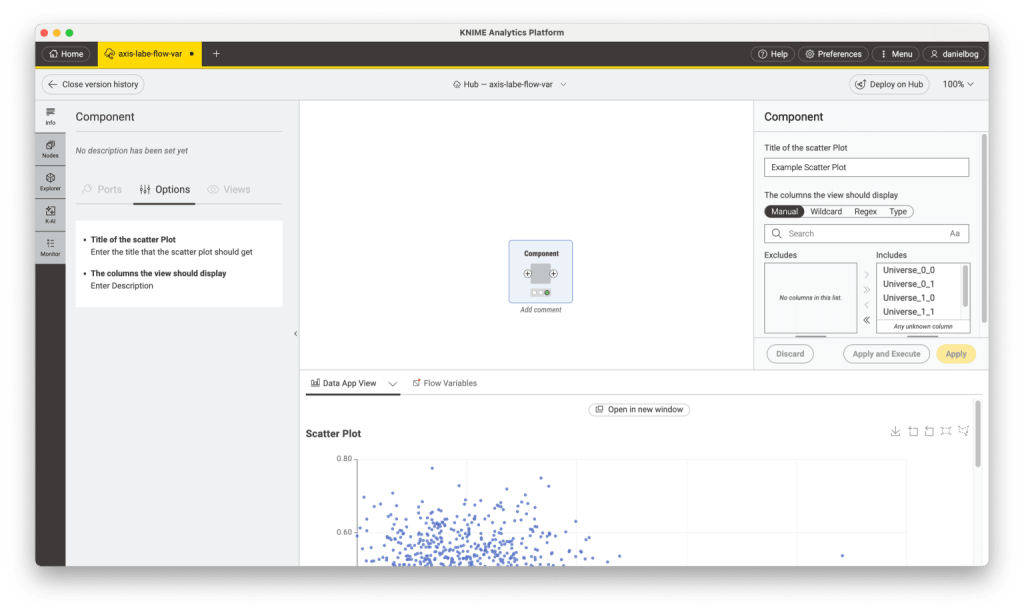Open the Monitor side panel
This screenshot has height=613, width=1024.
(x=50, y=247)
